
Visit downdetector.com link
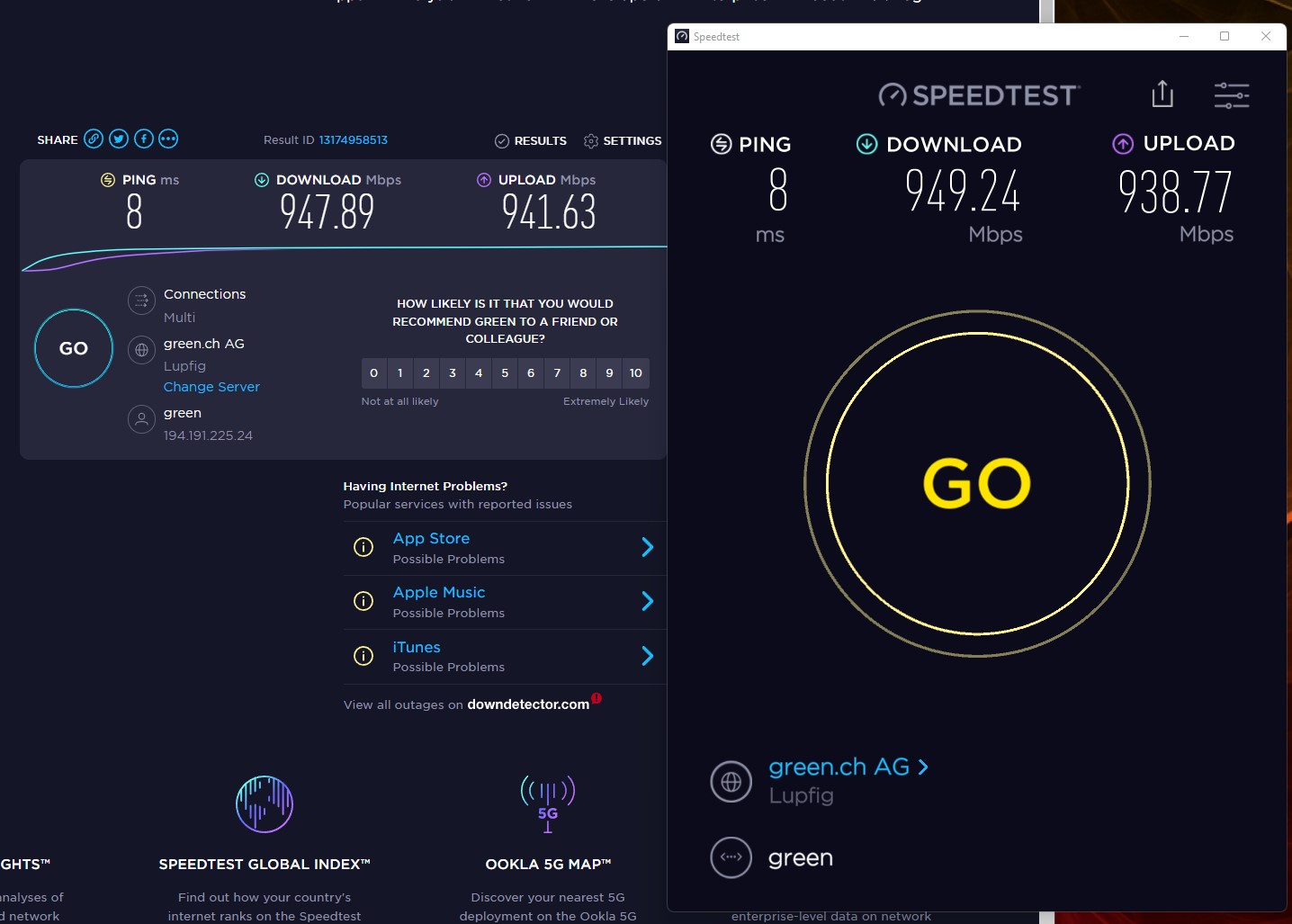coord(528,704)
